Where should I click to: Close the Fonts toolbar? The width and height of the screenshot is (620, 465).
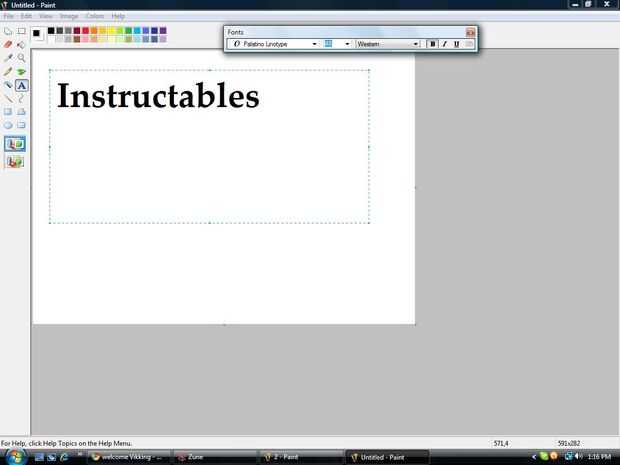(470, 32)
